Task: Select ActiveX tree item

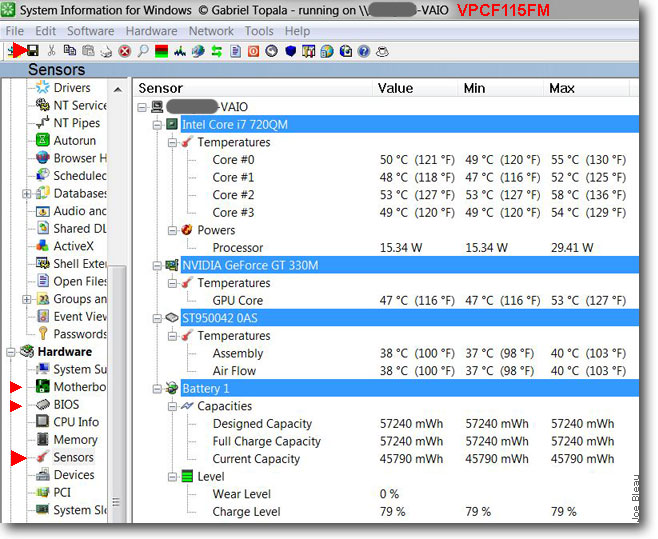Action: point(73,246)
